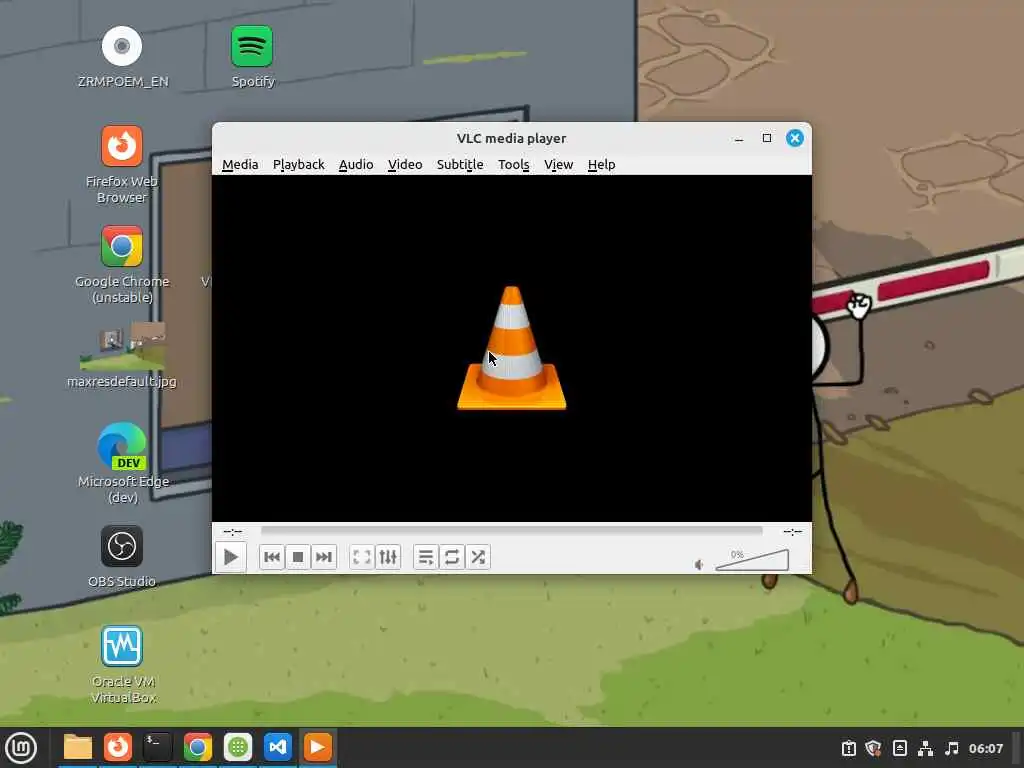Image resolution: width=1024 pixels, height=768 pixels.
Task: Skip to next media in VLC
Action: (x=324, y=557)
